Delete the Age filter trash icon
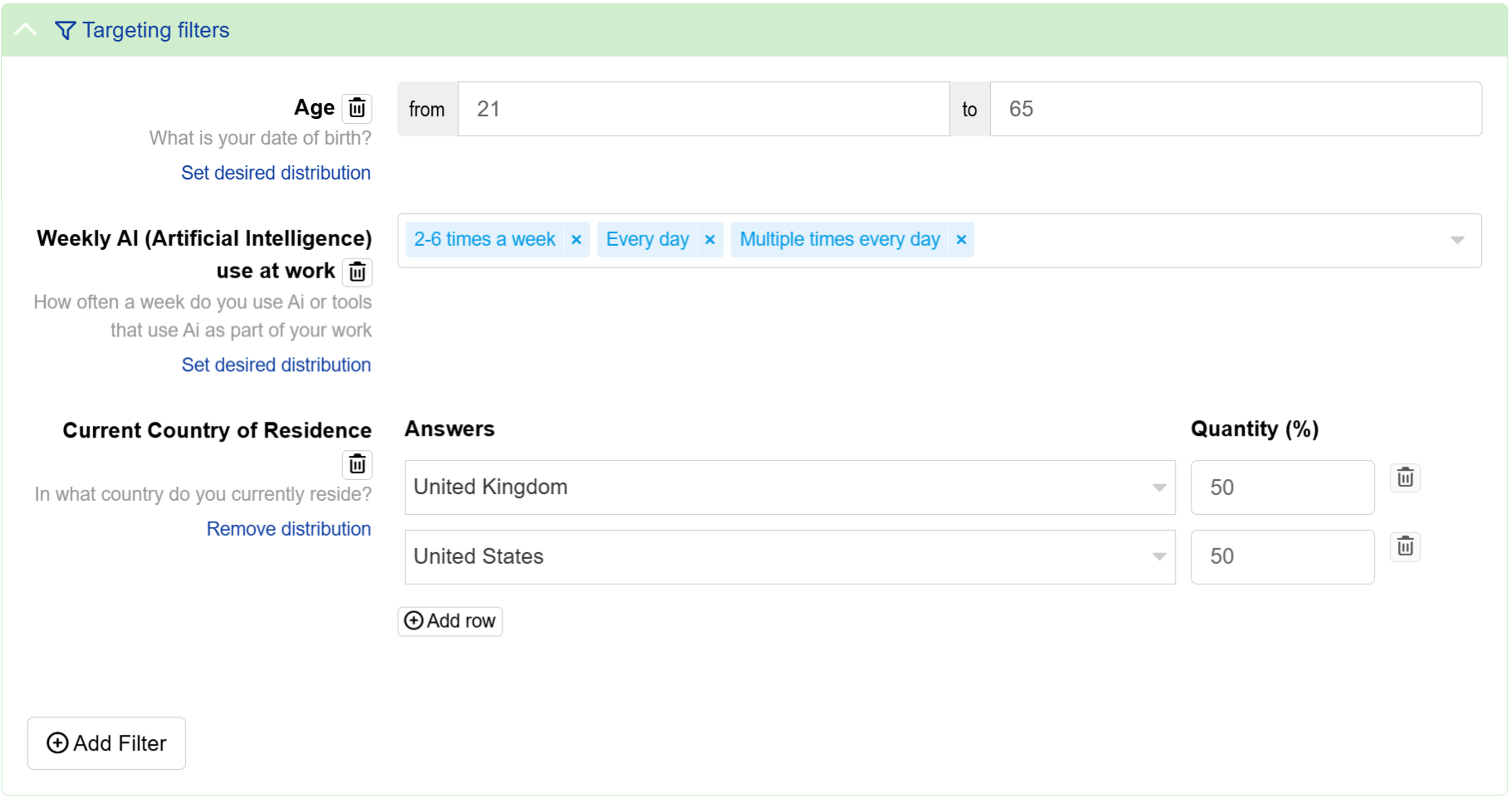Screen dimensions: 1512x803 [357, 108]
